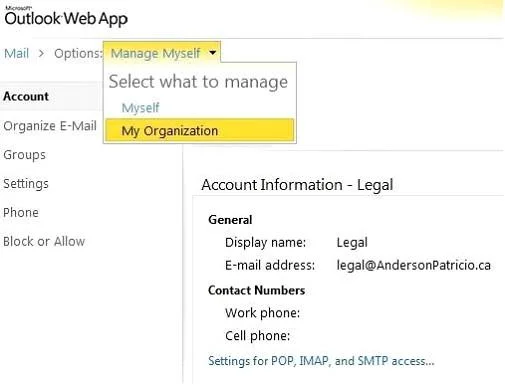Viewport: 505px width, 385px height.
Task: Open Block or Allow options
Action: (44, 241)
